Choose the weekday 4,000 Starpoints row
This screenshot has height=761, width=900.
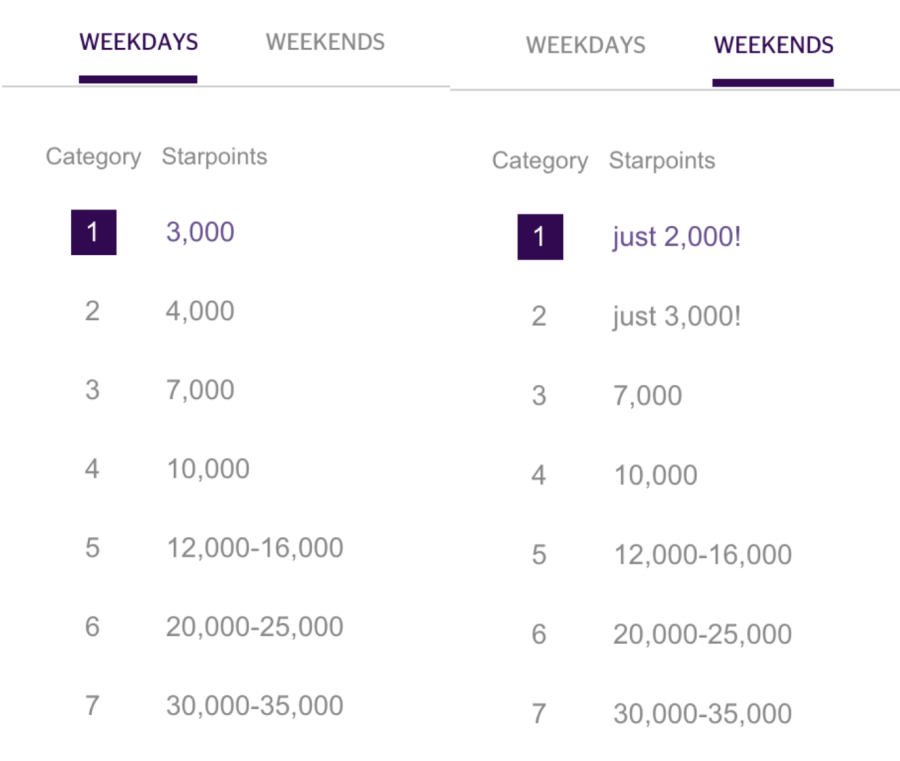click(x=200, y=311)
